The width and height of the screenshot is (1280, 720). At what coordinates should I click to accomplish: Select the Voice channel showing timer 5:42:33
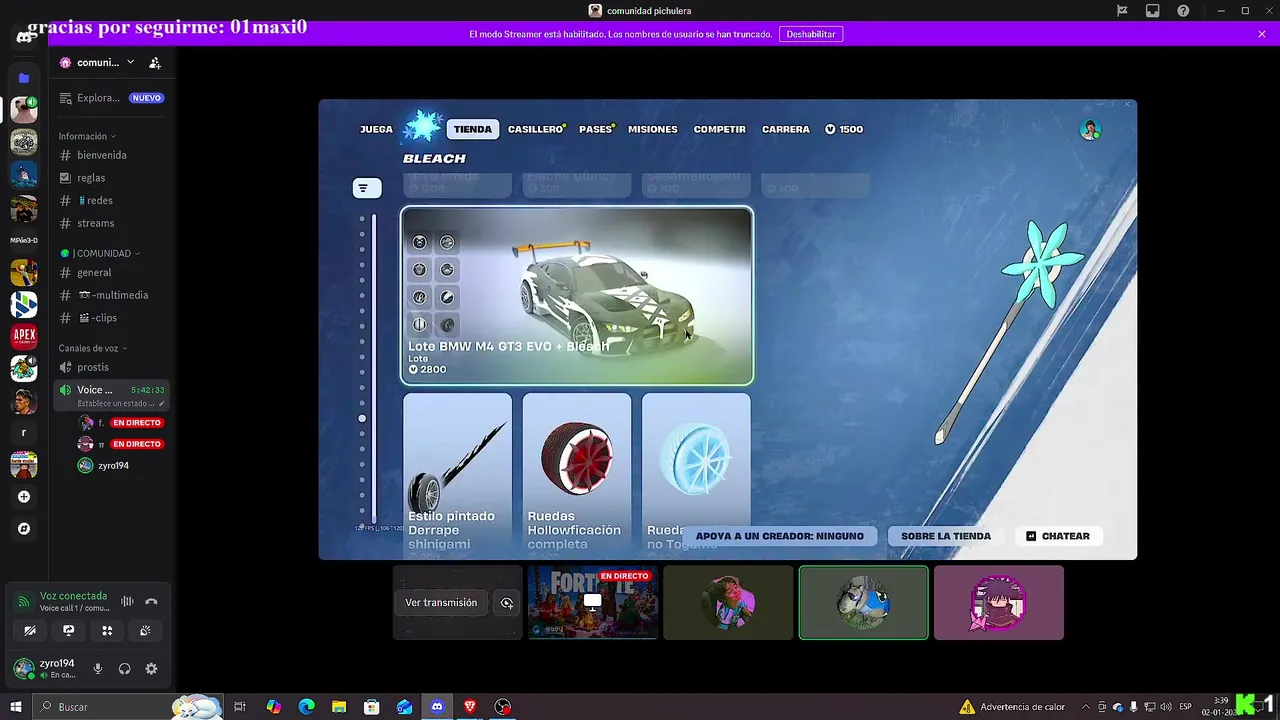(112, 390)
